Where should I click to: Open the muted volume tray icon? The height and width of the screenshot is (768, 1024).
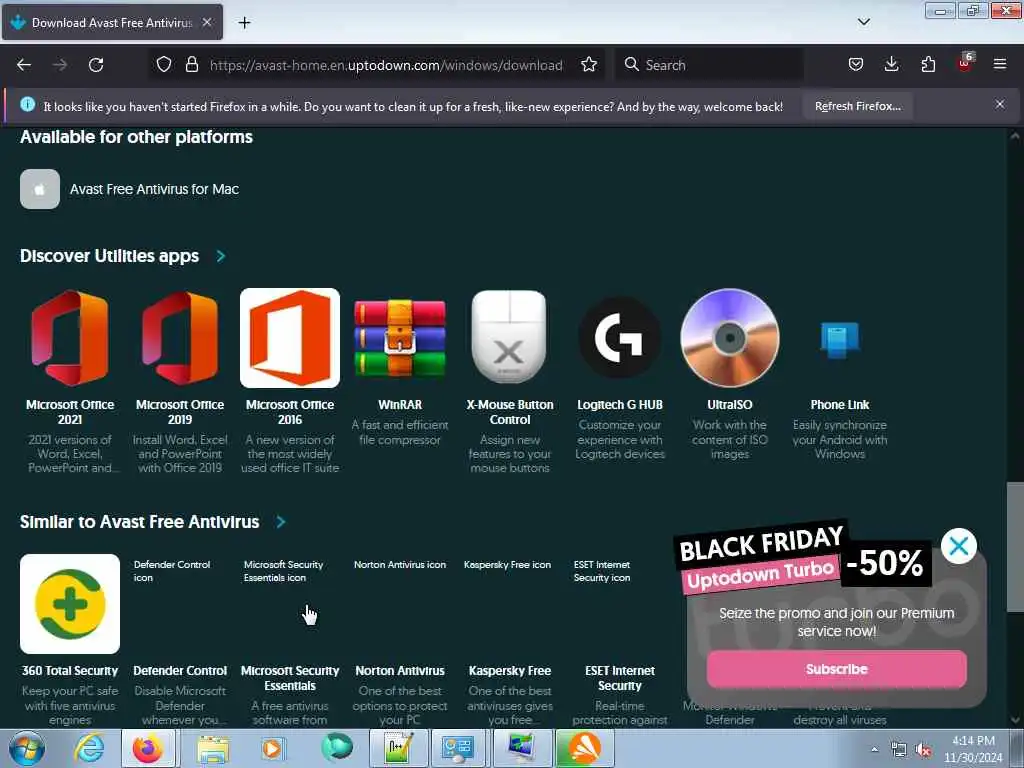coord(923,750)
